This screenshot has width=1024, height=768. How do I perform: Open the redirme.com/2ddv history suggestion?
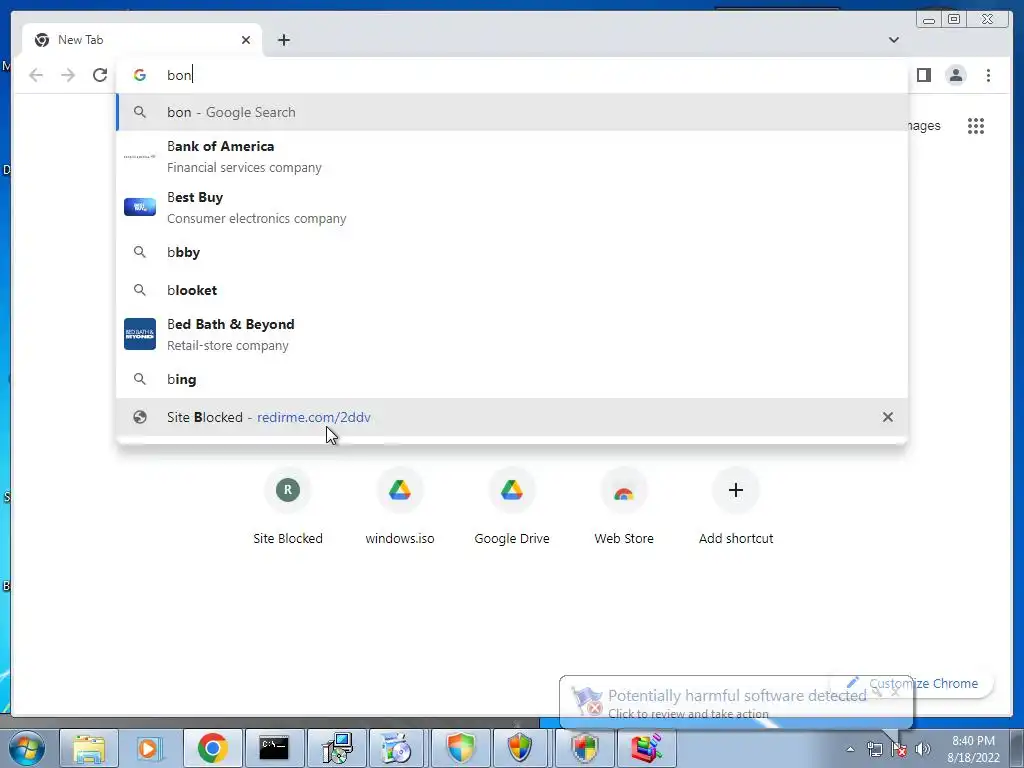coord(513,417)
